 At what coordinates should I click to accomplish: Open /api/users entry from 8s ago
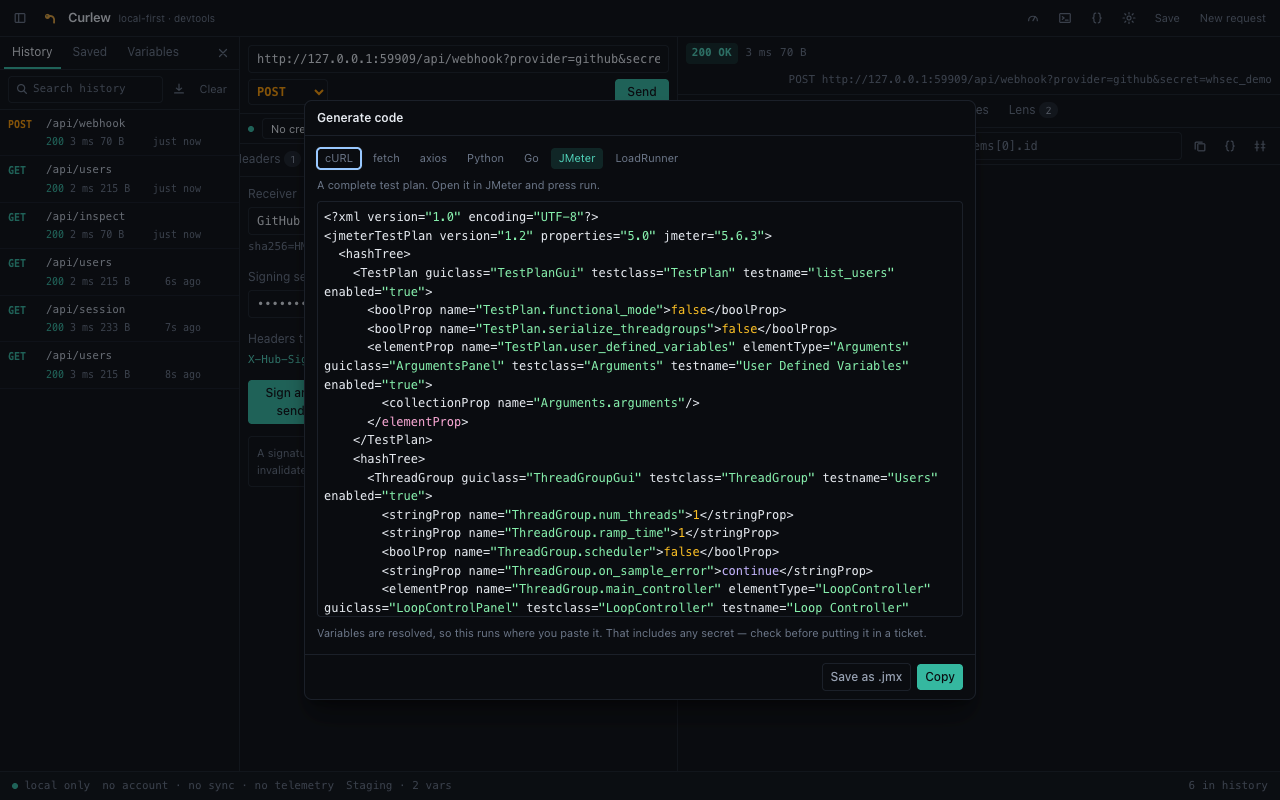click(x=119, y=365)
